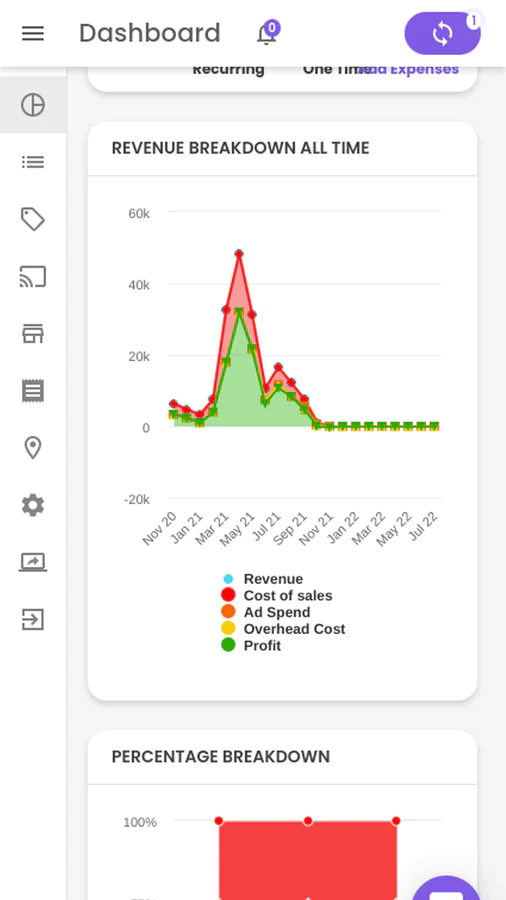Click the REVENUE BREAKDOWN ALL TIME heading
The height and width of the screenshot is (900, 506).
(x=240, y=148)
